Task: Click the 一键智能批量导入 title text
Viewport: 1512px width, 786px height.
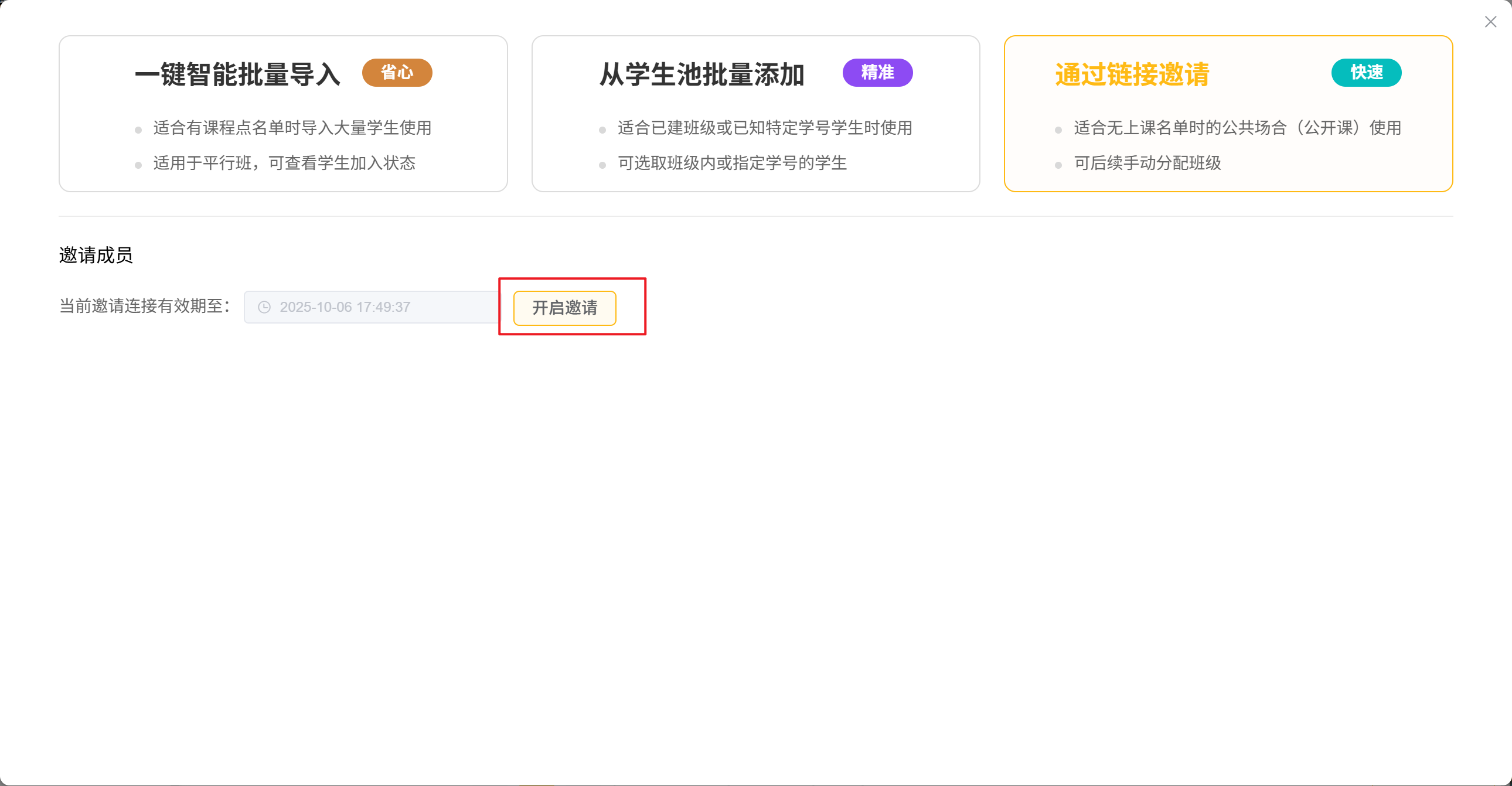Action: pyautogui.click(x=238, y=74)
